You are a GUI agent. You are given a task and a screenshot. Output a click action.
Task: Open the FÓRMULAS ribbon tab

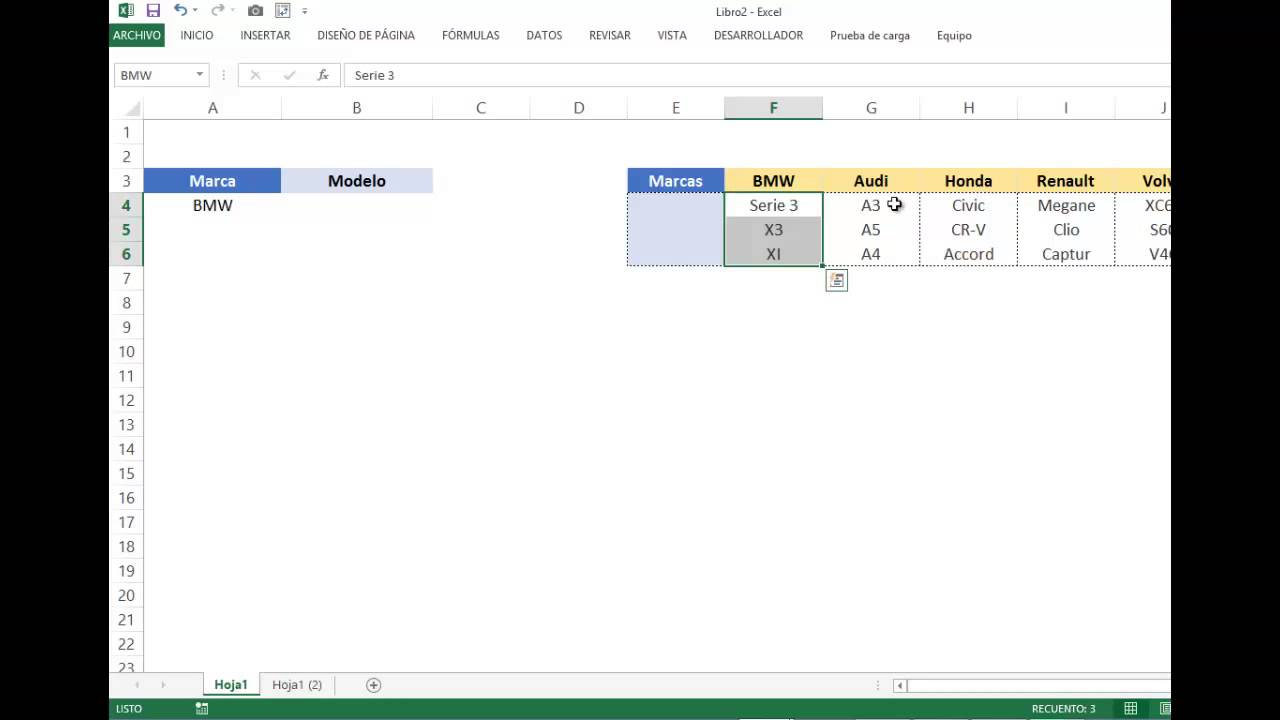click(470, 35)
